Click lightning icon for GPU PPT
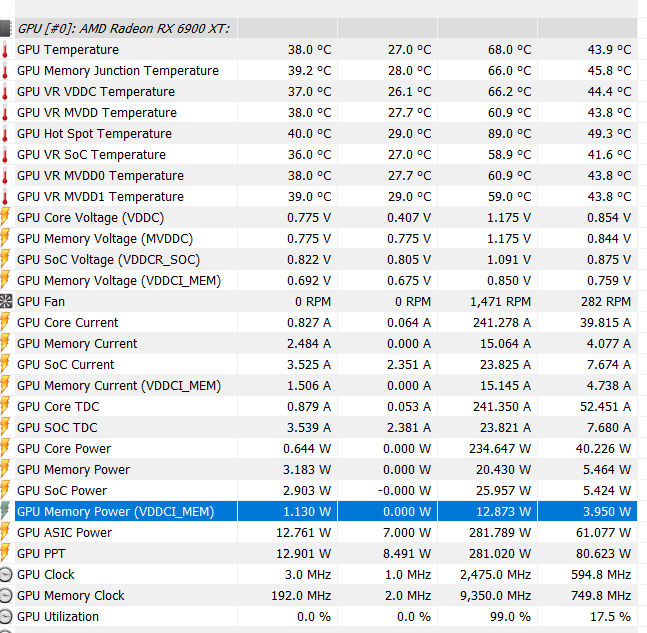This screenshot has height=633, width=647. tap(5, 553)
